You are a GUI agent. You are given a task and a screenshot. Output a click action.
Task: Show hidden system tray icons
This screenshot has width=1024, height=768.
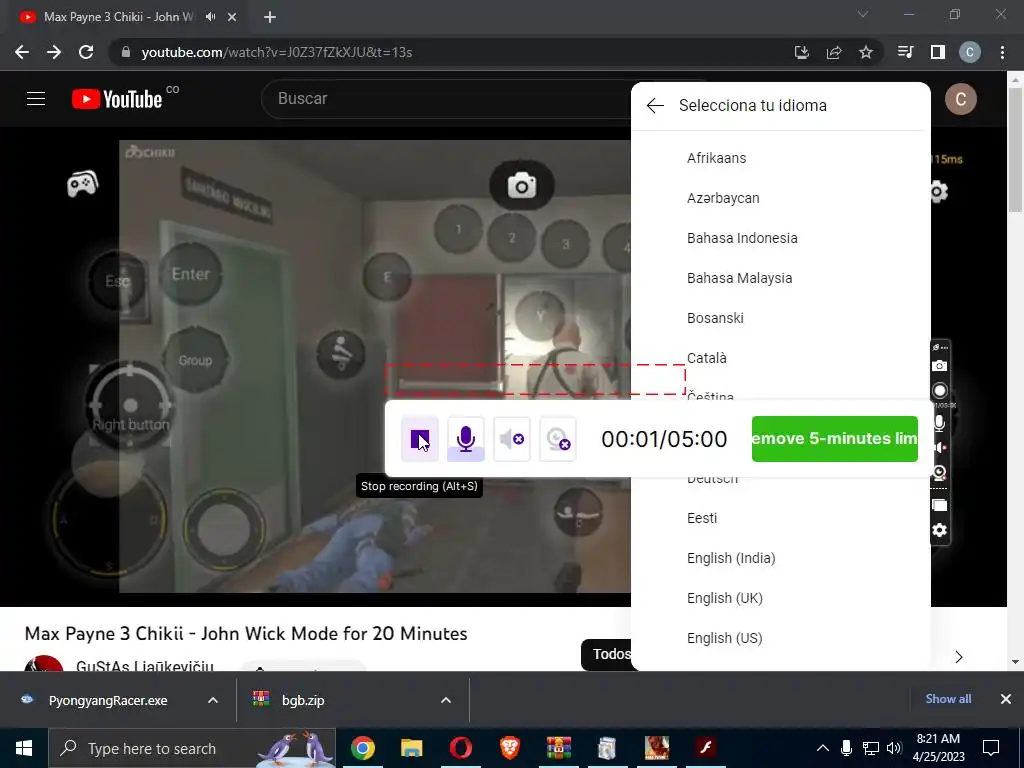point(823,748)
